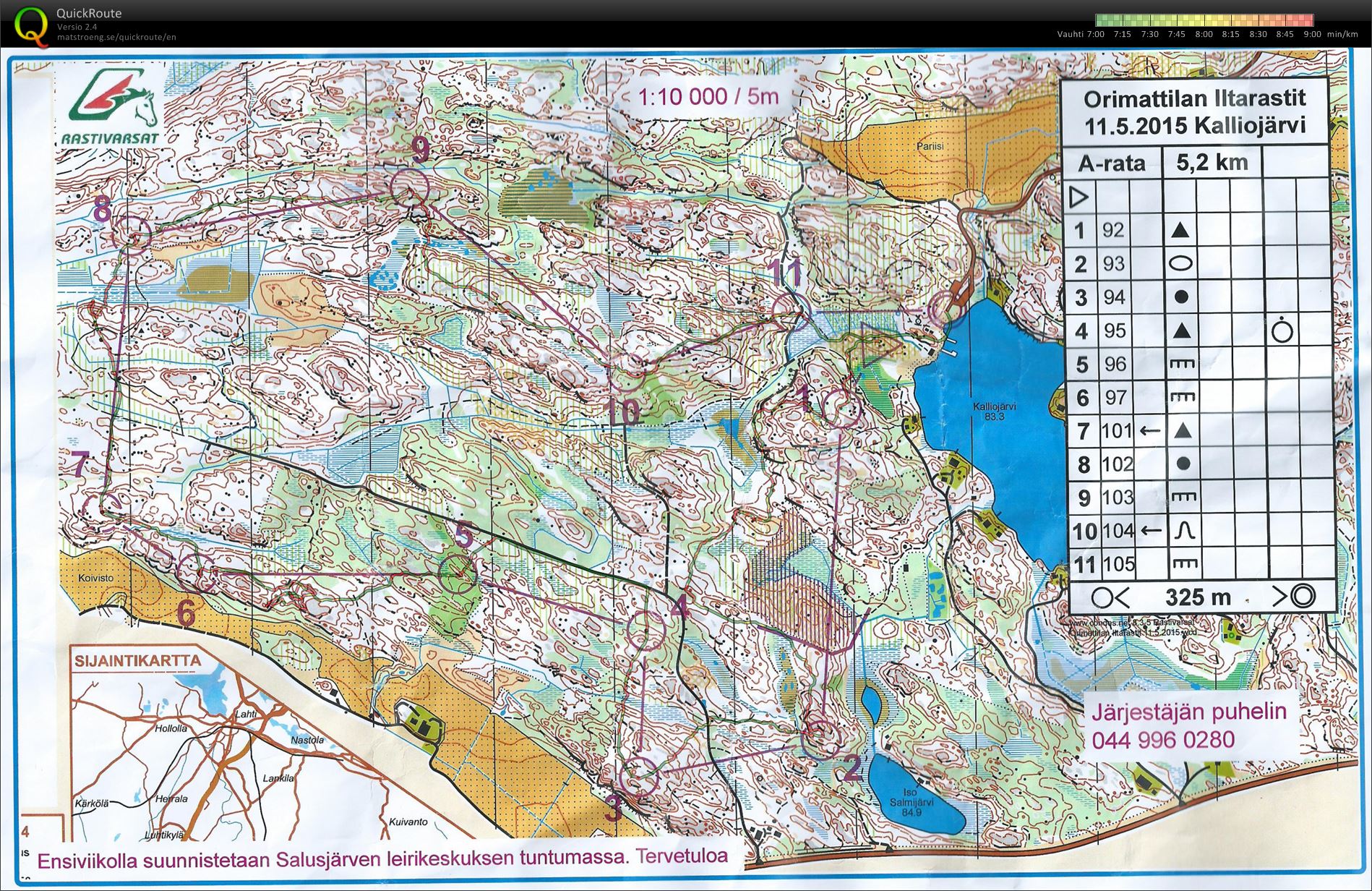
Task: Click Kärkölä on the locator map
Action: pyautogui.click(x=91, y=803)
